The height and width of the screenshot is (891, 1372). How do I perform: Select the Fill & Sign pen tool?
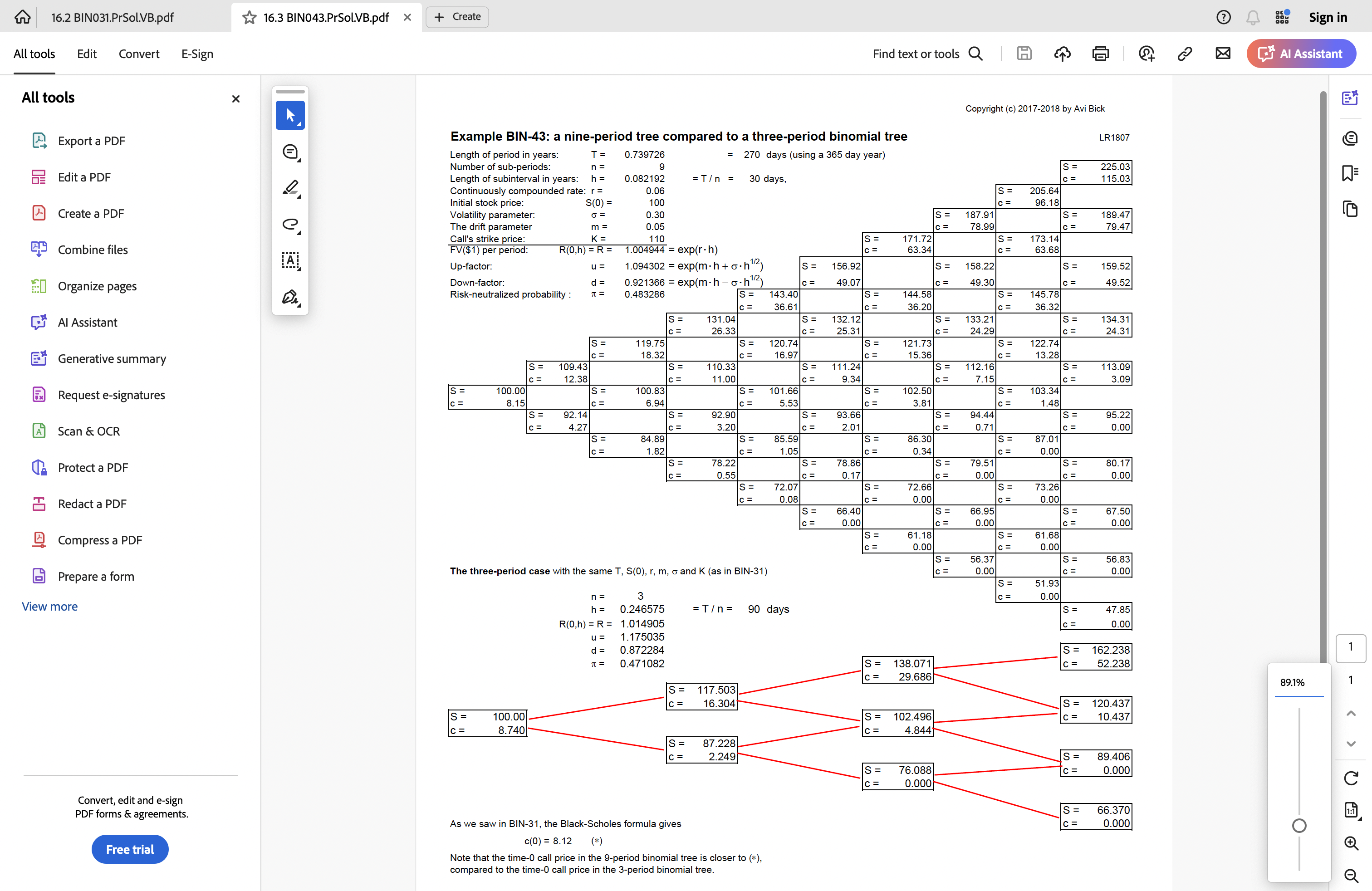point(290,298)
